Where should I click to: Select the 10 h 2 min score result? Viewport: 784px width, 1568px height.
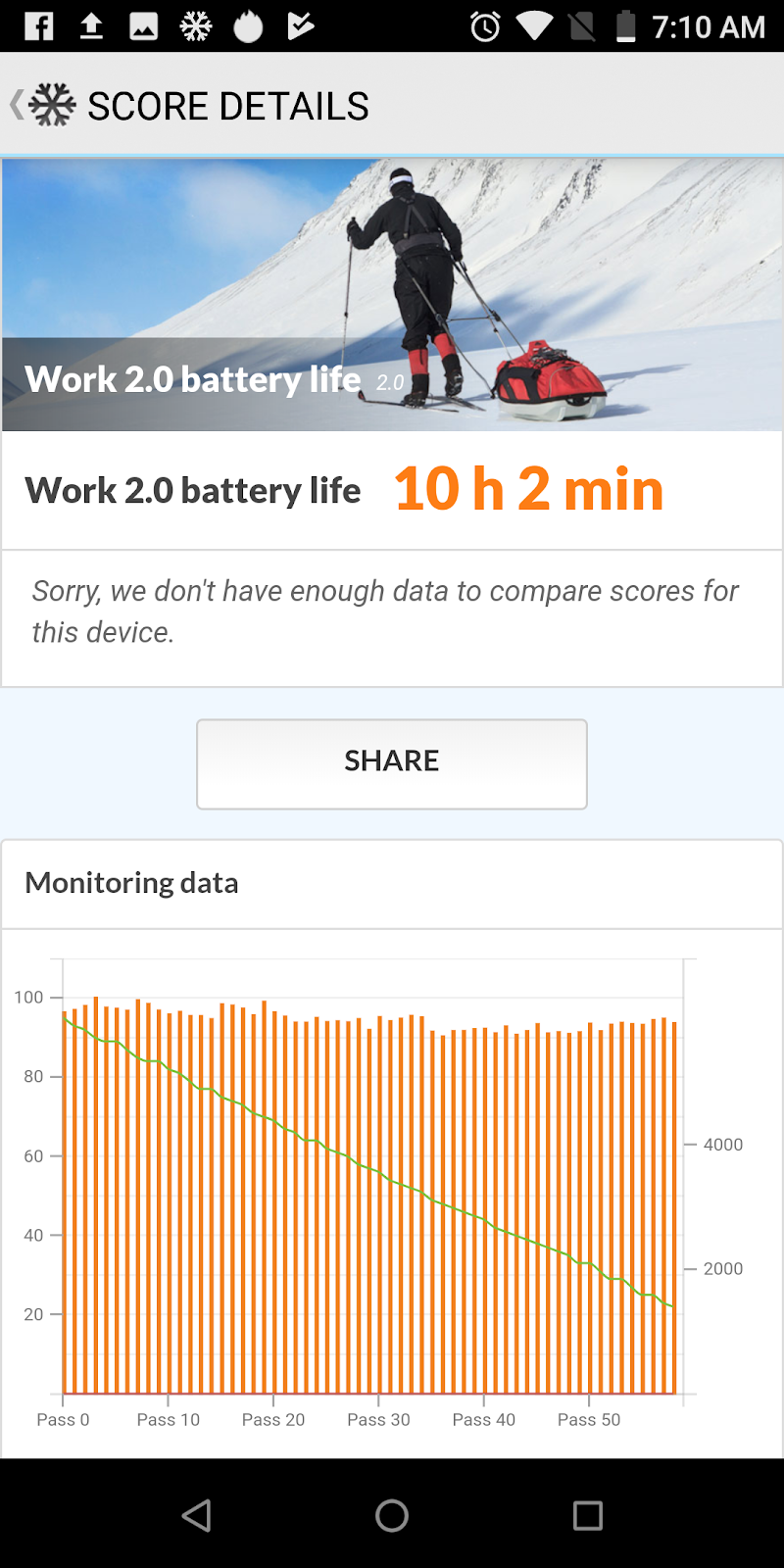(529, 489)
